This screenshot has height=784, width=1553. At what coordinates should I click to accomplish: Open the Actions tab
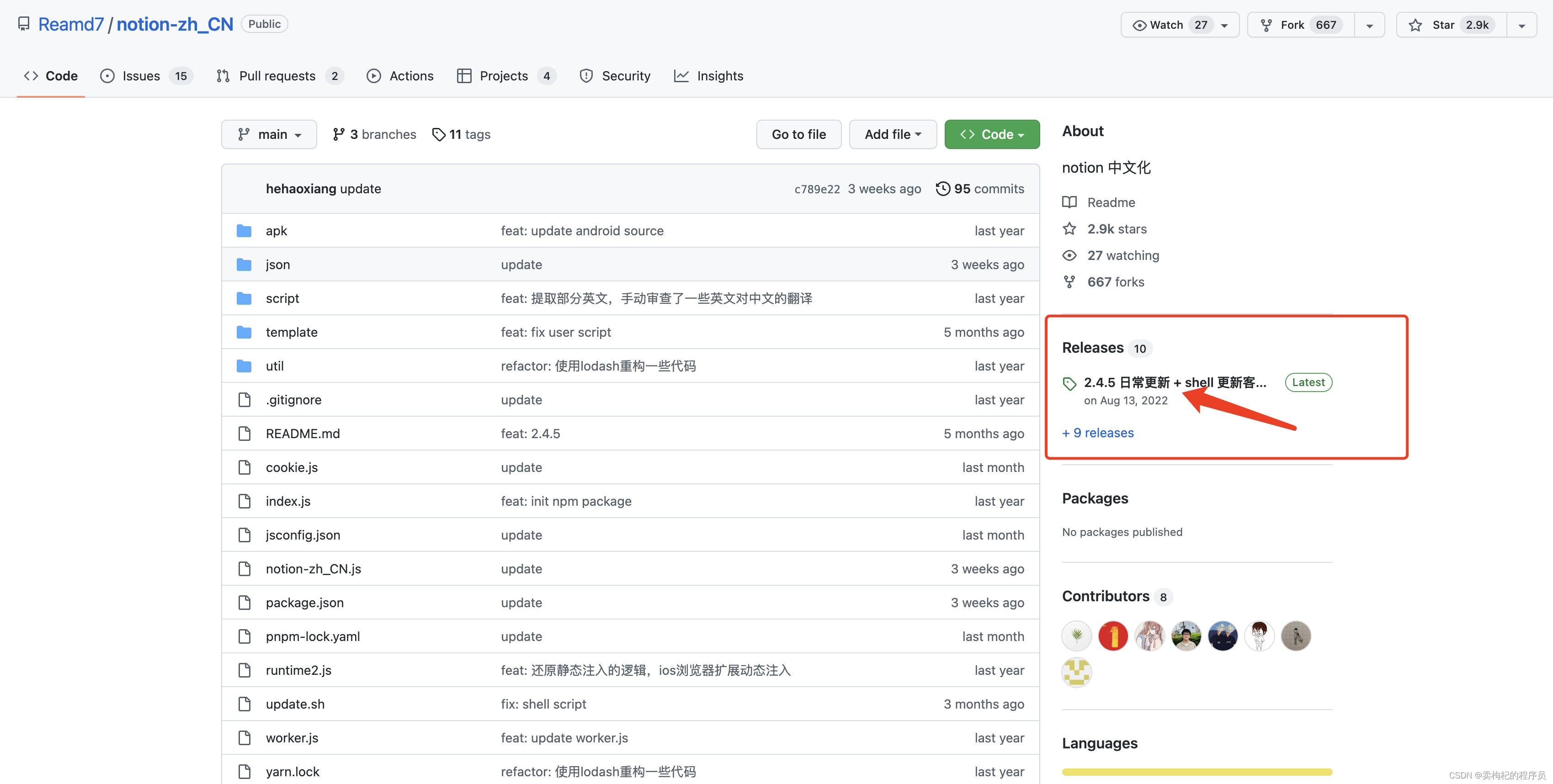click(400, 76)
